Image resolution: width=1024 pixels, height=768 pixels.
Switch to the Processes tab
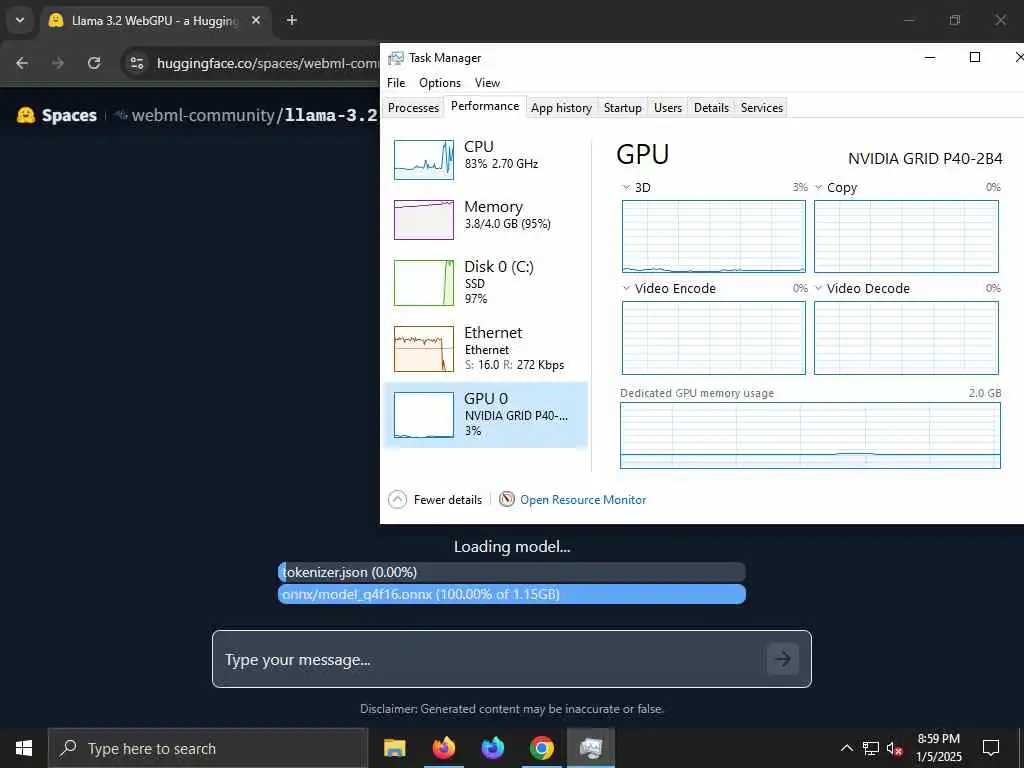(x=413, y=108)
